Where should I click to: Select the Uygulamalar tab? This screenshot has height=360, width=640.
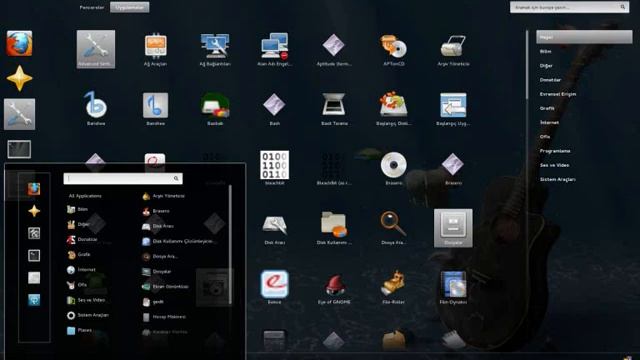[x=129, y=7]
